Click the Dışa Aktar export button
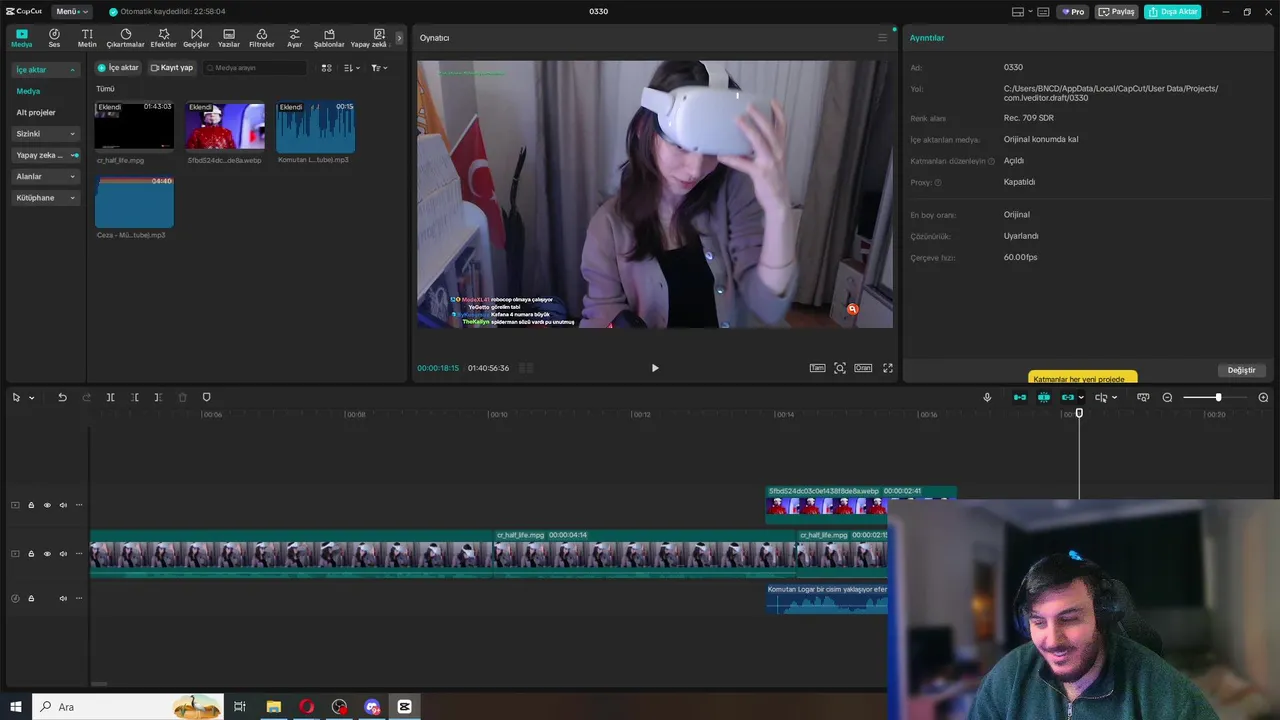 pos(1173,12)
